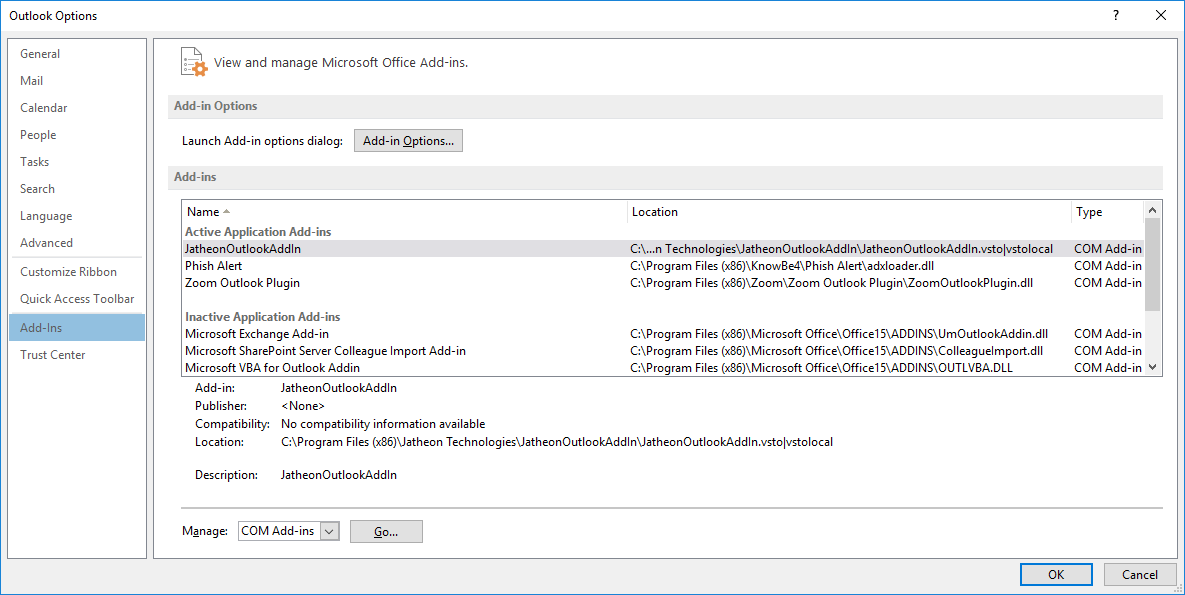Click the Add-in Options... button

(x=408, y=141)
